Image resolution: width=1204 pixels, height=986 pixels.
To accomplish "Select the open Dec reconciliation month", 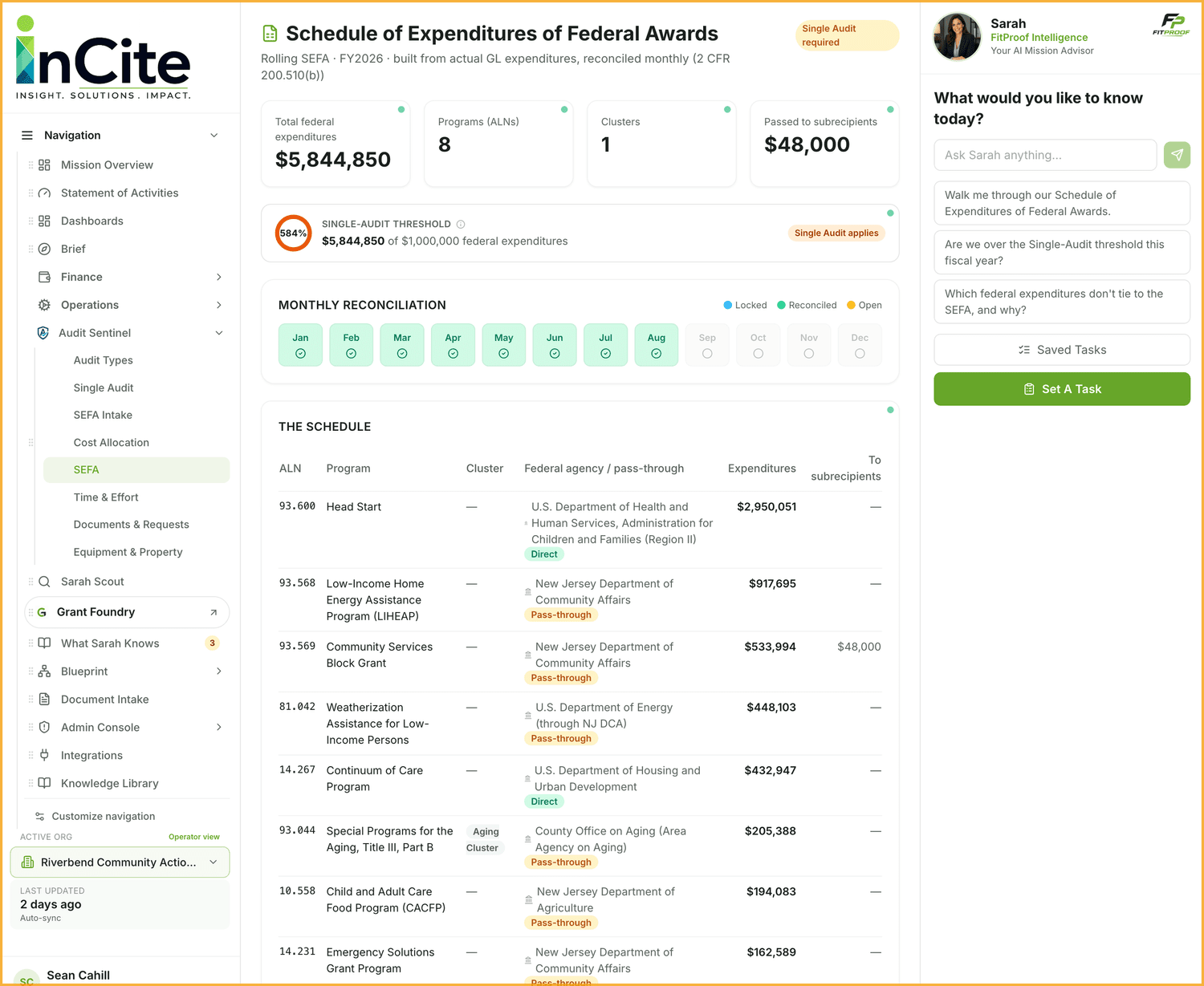I will point(860,345).
